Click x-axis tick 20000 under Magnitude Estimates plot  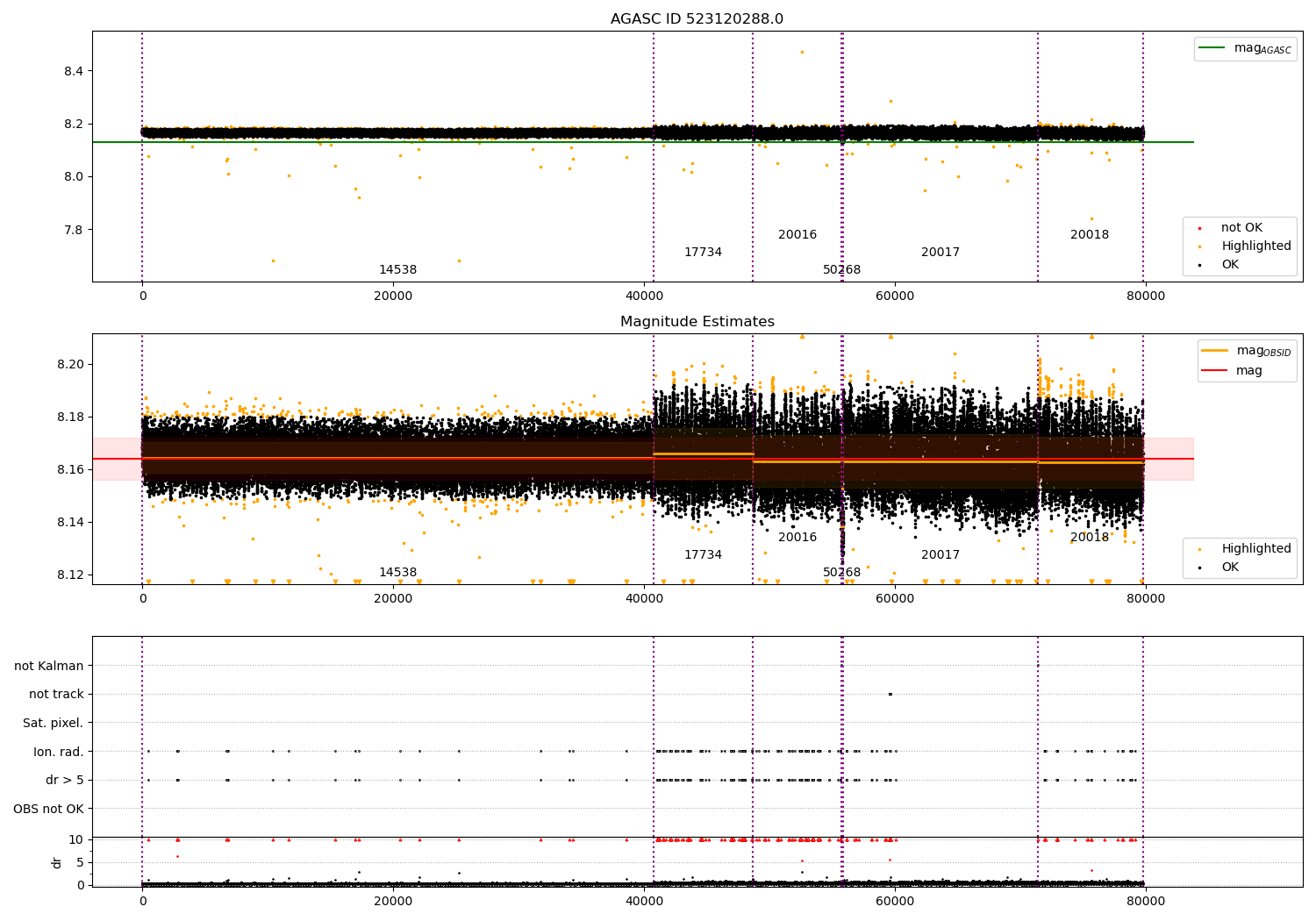(393, 599)
